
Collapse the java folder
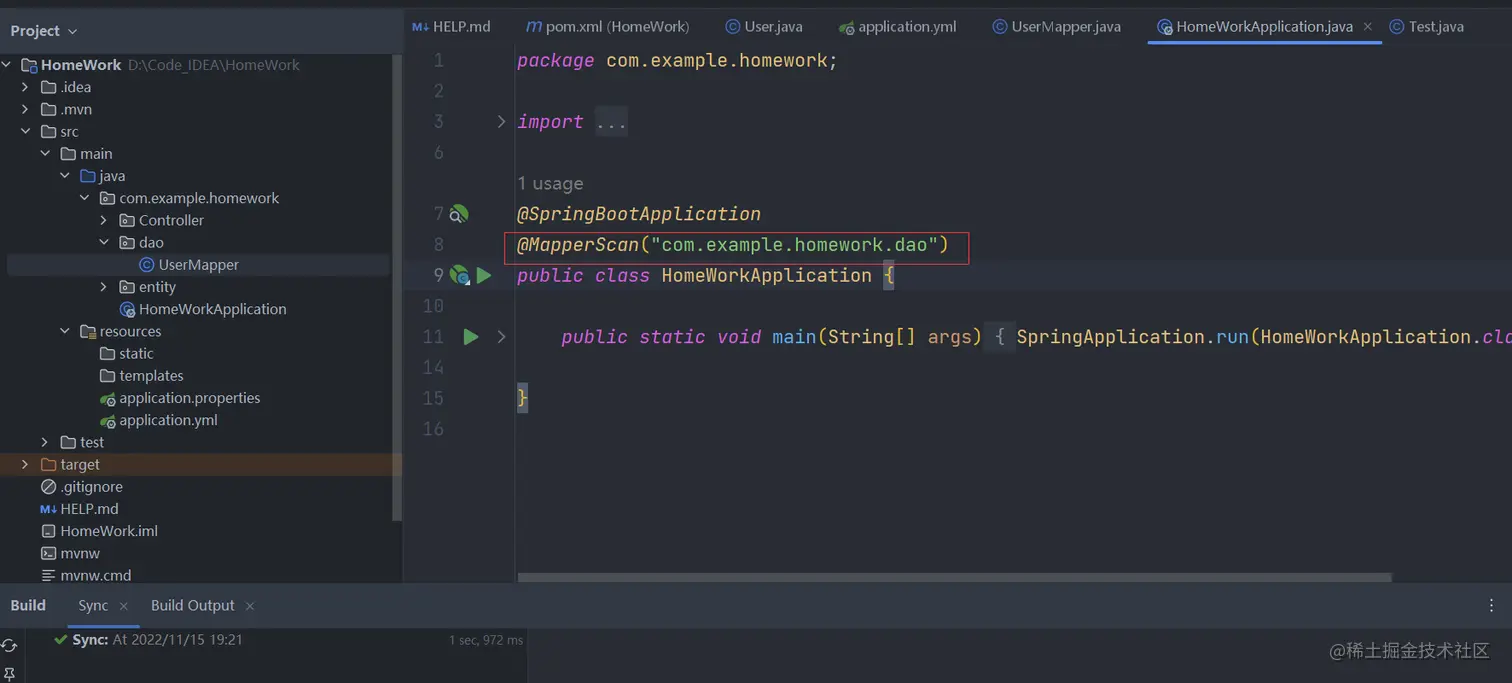65,176
